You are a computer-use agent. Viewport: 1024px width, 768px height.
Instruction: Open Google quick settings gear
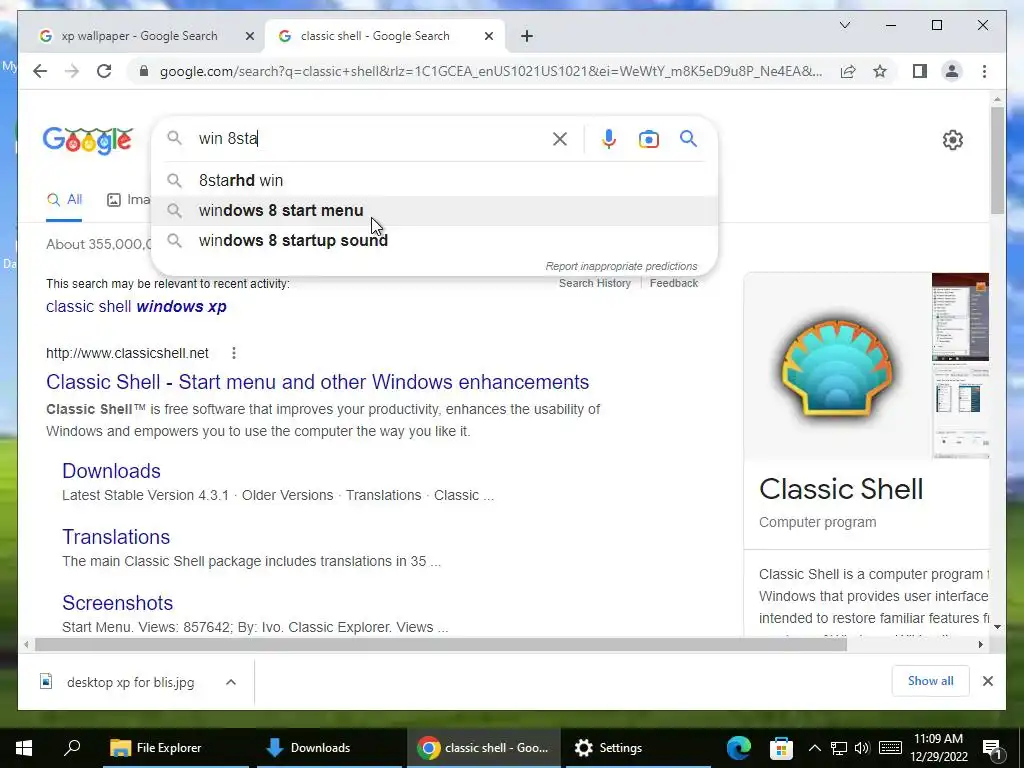(x=952, y=140)
